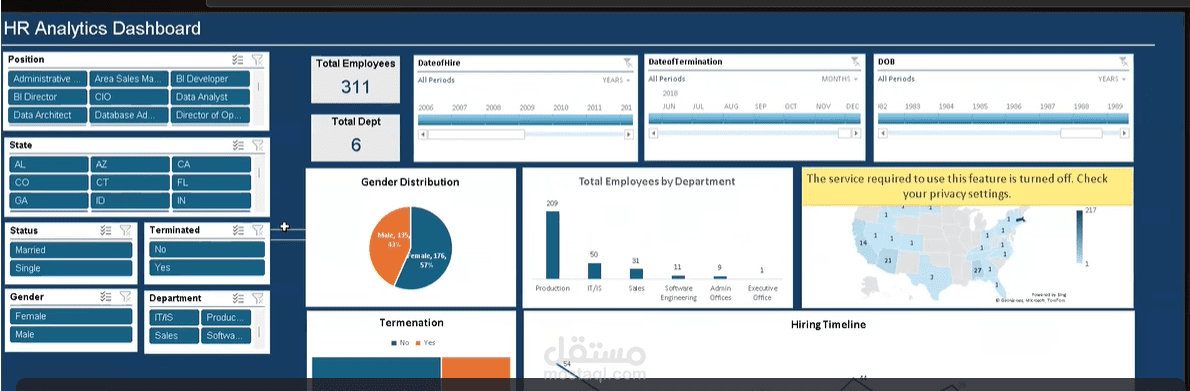Select the SEP segment in DateofTermination timeline
The image size is (1190, 391).
pyautogui.click(x=760, y=119)
